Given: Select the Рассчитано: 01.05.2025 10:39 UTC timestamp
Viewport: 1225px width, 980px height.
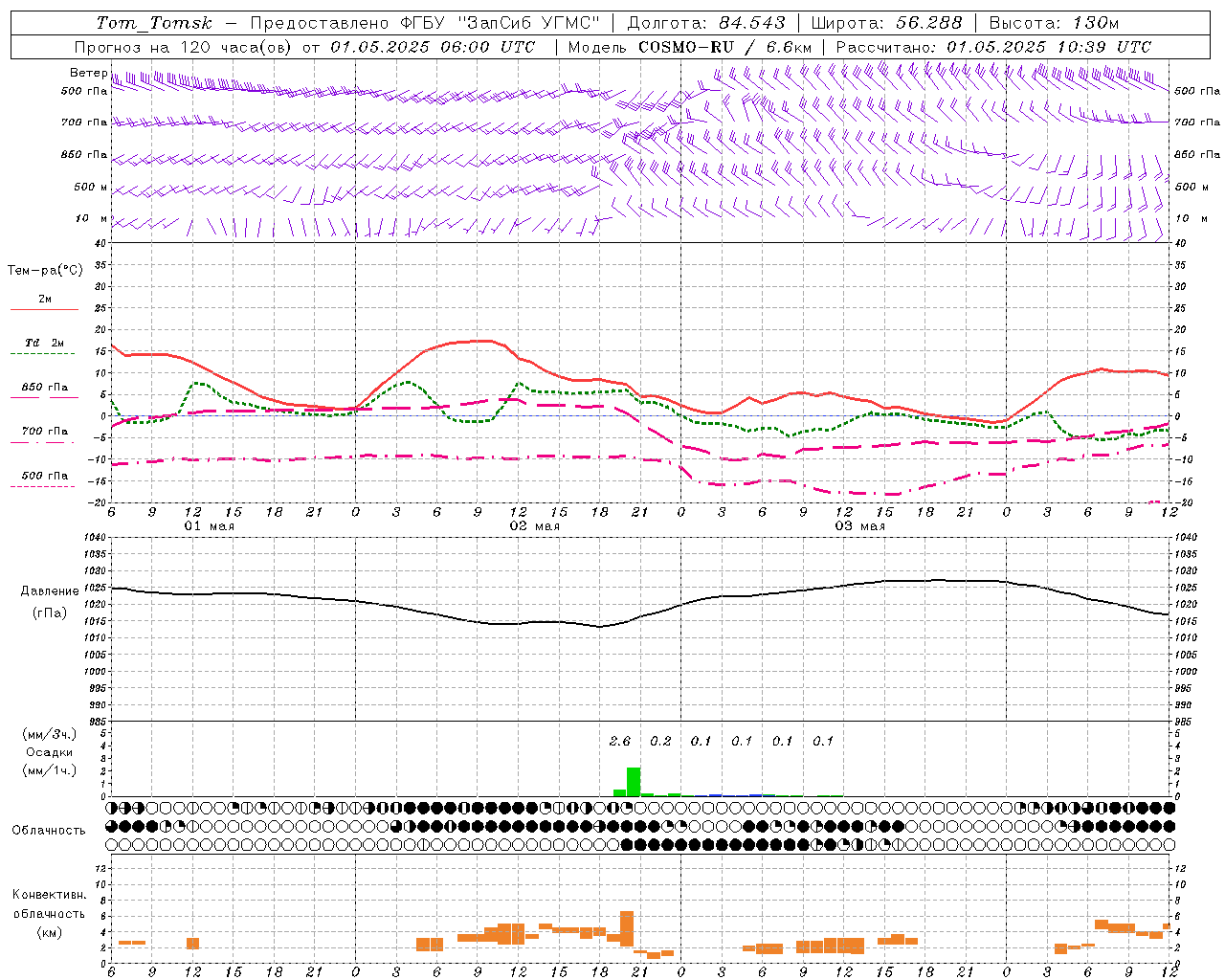Looking at the screenshot, I should (x=993, y=47).
